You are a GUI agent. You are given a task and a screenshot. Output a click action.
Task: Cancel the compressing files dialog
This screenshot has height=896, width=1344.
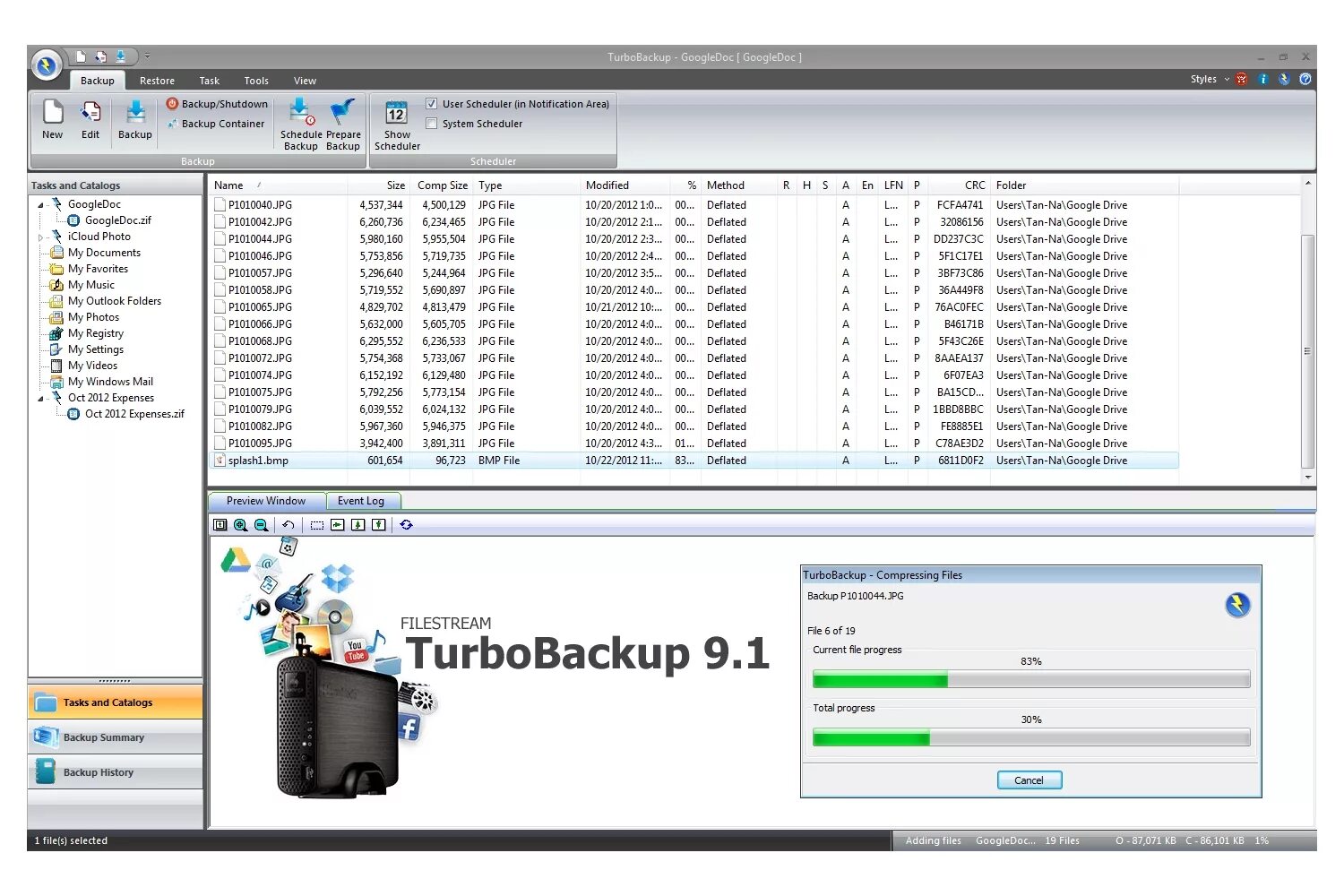click(1030, 780)
